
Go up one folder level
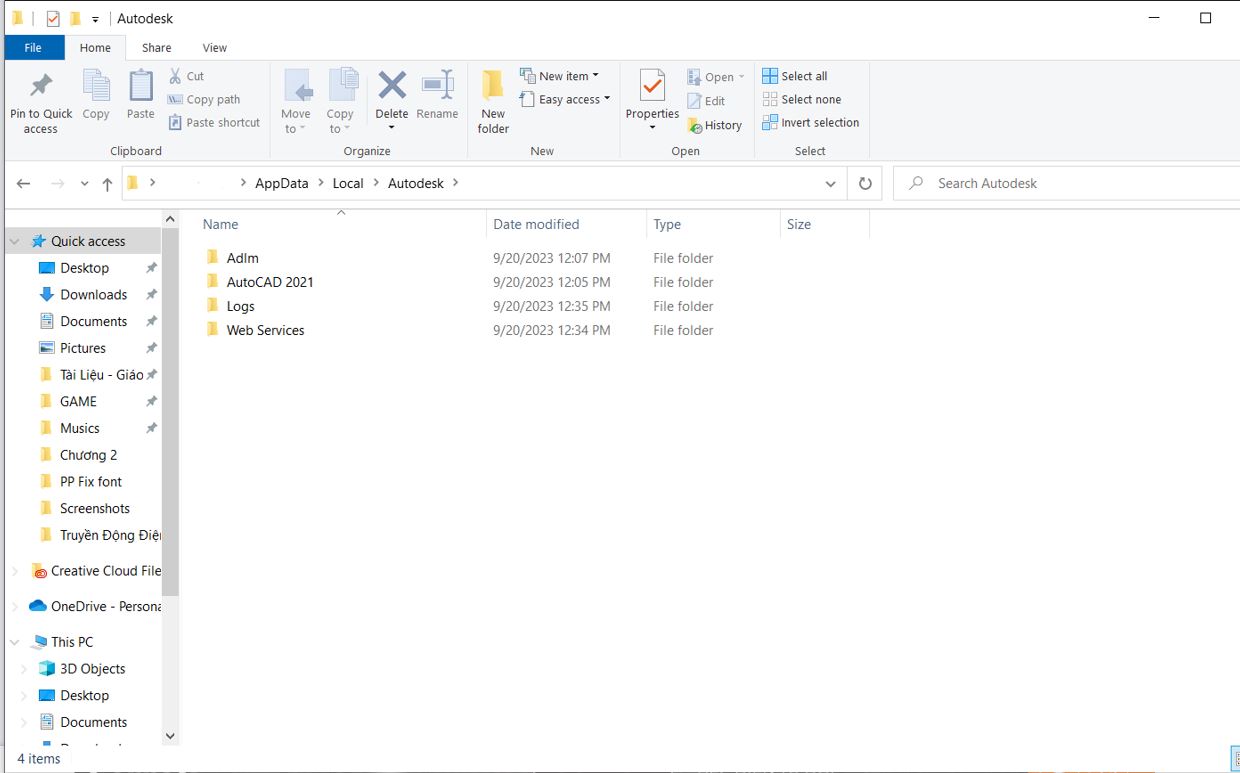(107, 184)
